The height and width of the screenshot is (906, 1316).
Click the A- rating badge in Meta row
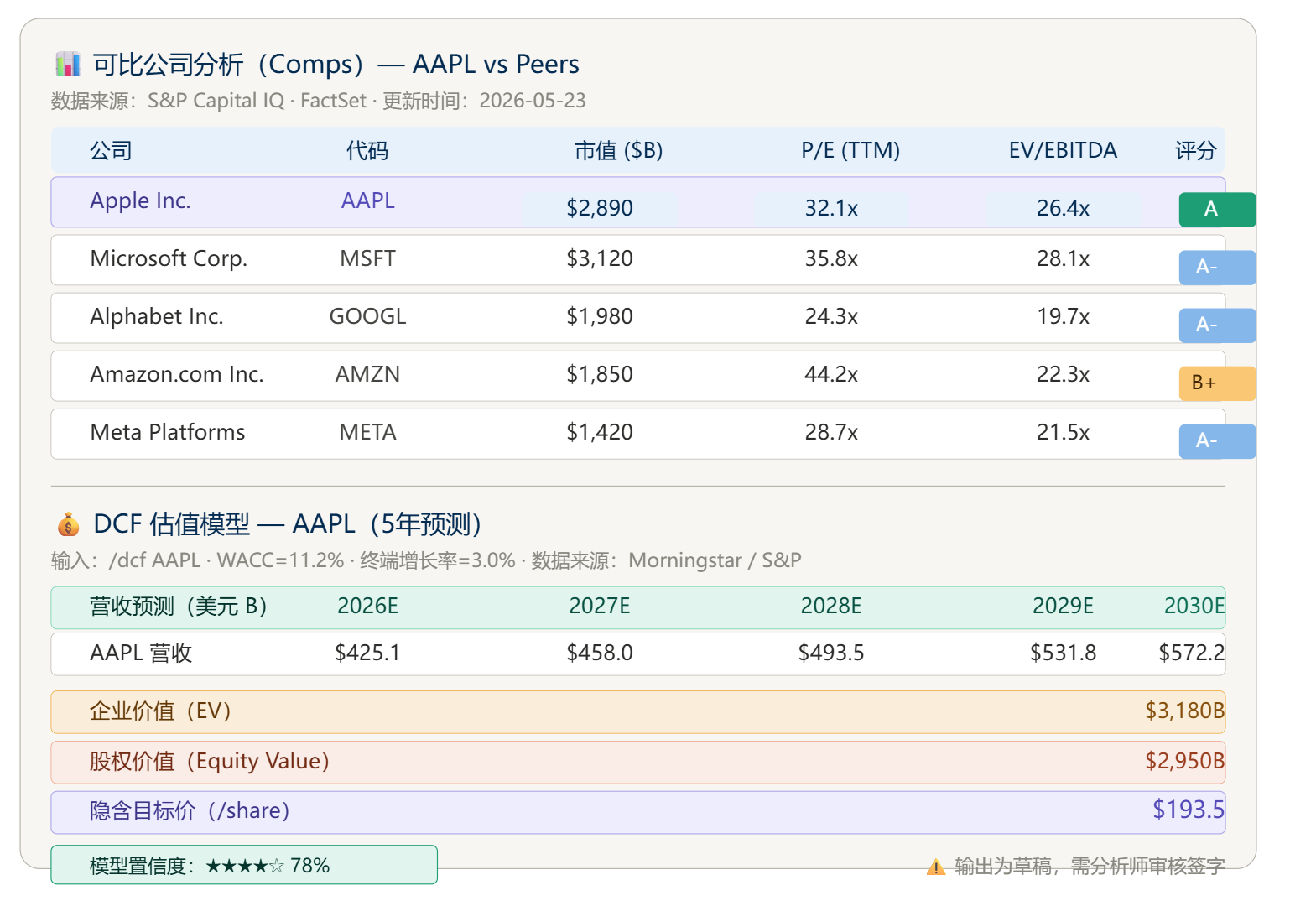tap(1217, 441)
